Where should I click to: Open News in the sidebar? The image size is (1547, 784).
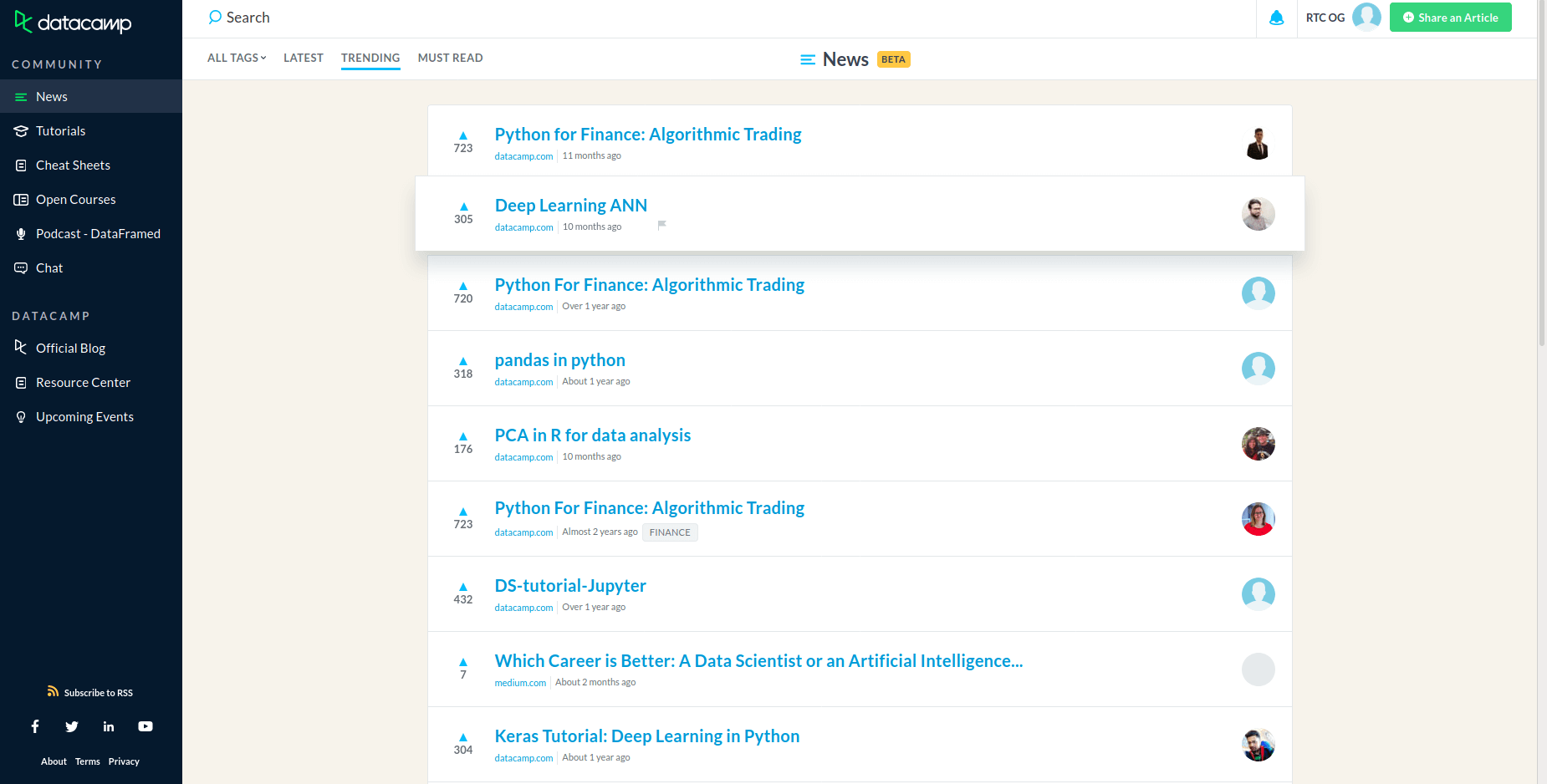91,96
